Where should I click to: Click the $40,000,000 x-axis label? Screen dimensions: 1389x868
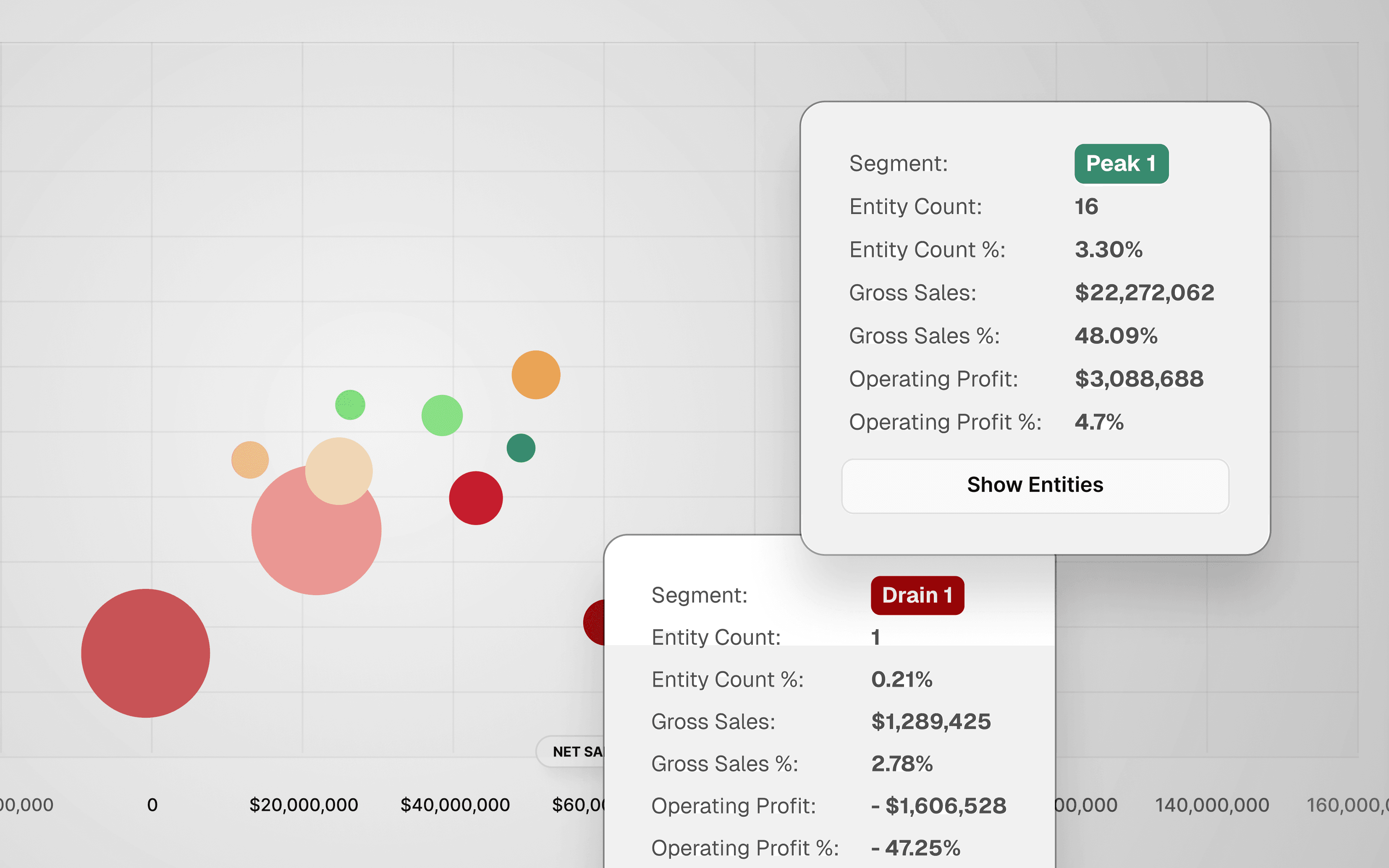[455, 805]
